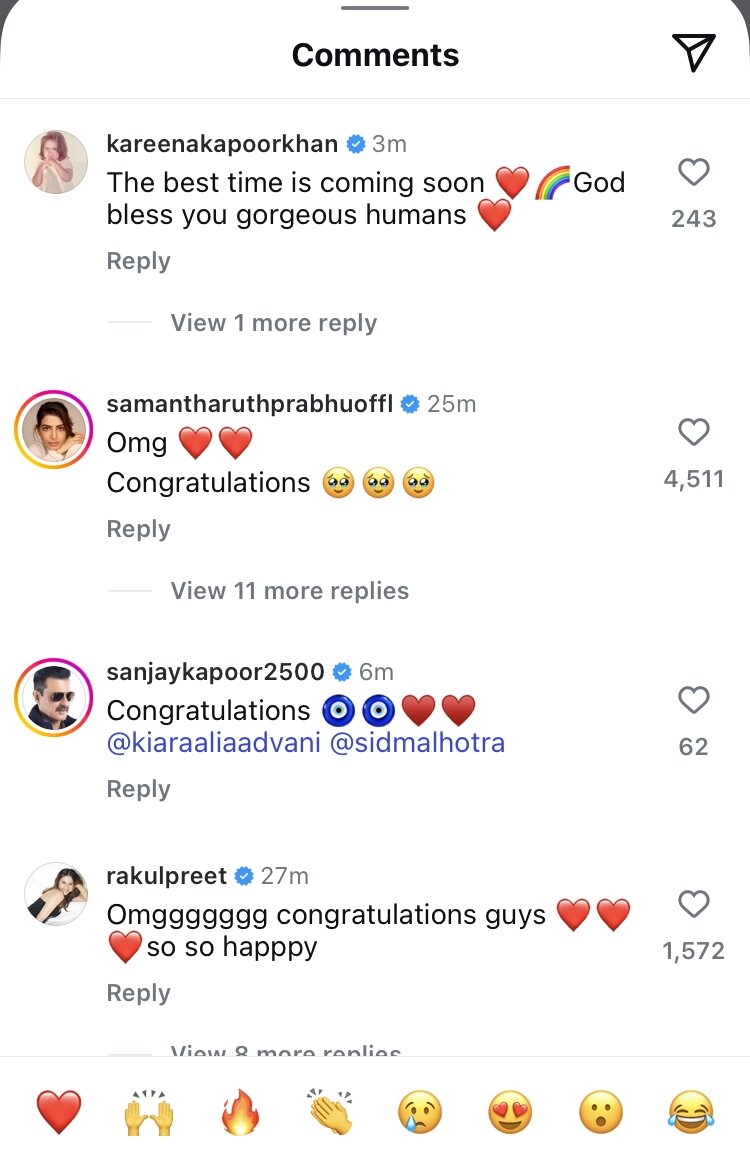
Task: Like kareenakapoorkhan's comment
Action: [693, 173]
